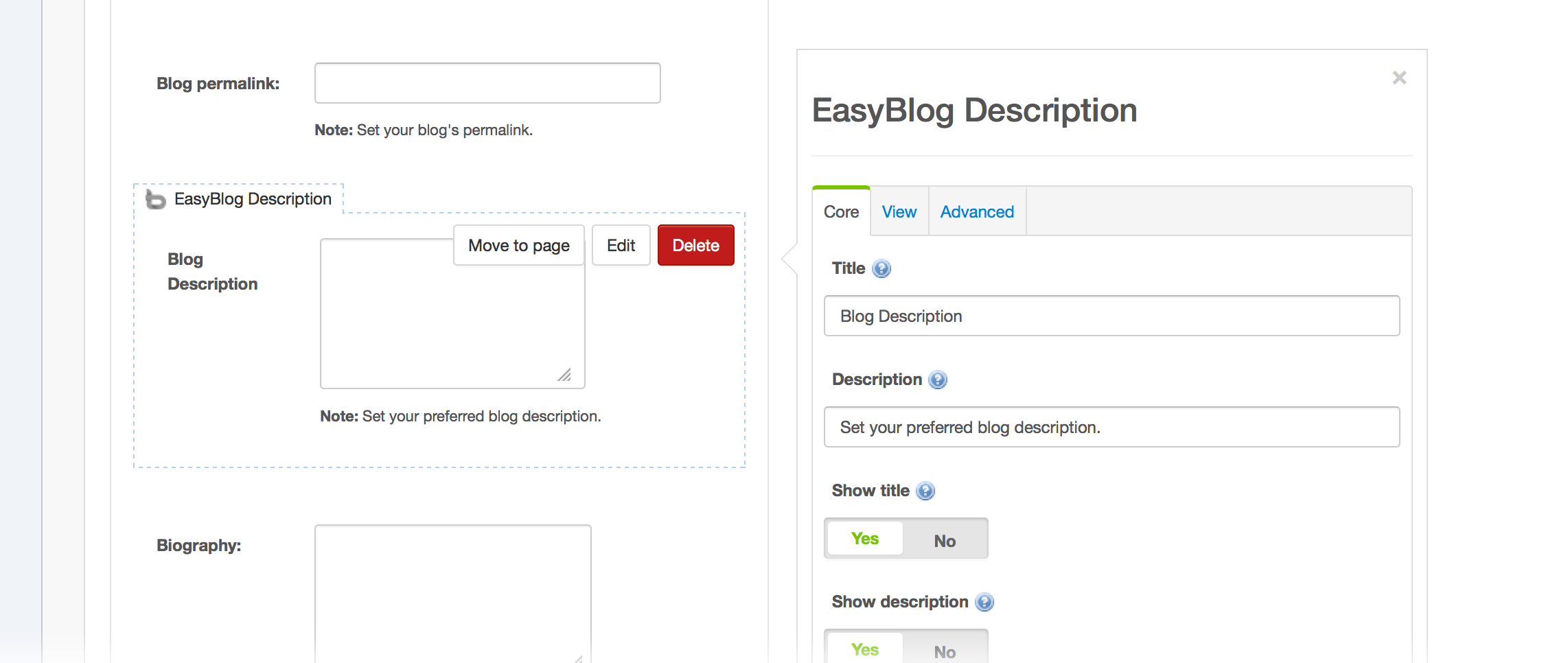
Task: Set Show title to No
Action: click(x=945, y=540)
